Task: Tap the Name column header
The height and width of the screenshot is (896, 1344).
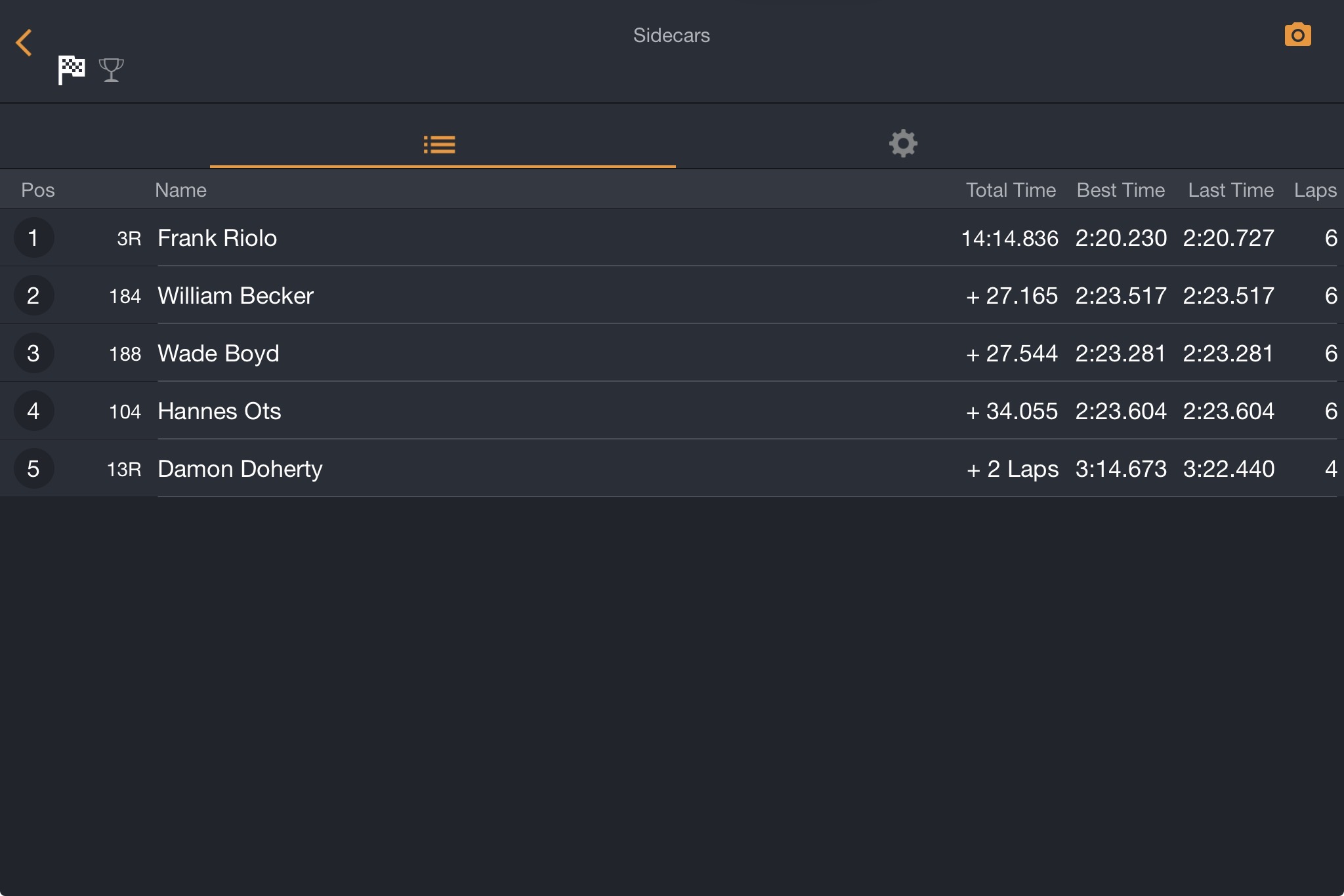Action: click(x=180, y=190)
